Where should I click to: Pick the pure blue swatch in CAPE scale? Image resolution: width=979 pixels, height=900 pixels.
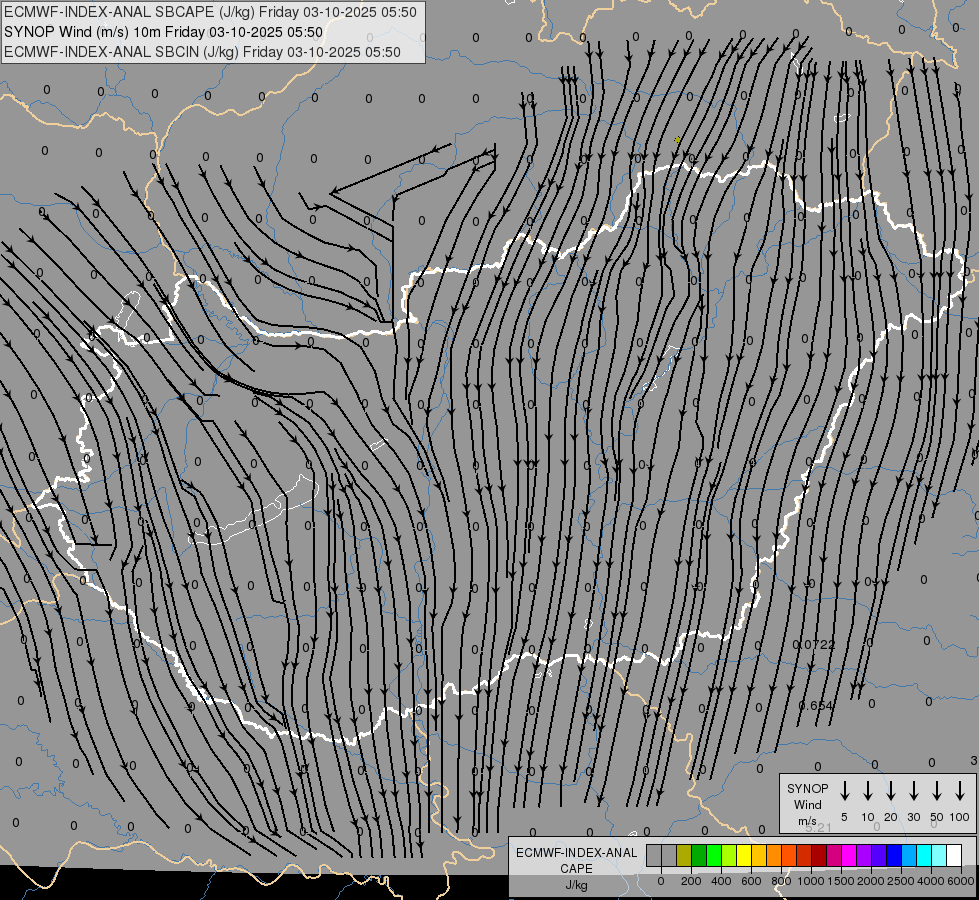point(894,855)
